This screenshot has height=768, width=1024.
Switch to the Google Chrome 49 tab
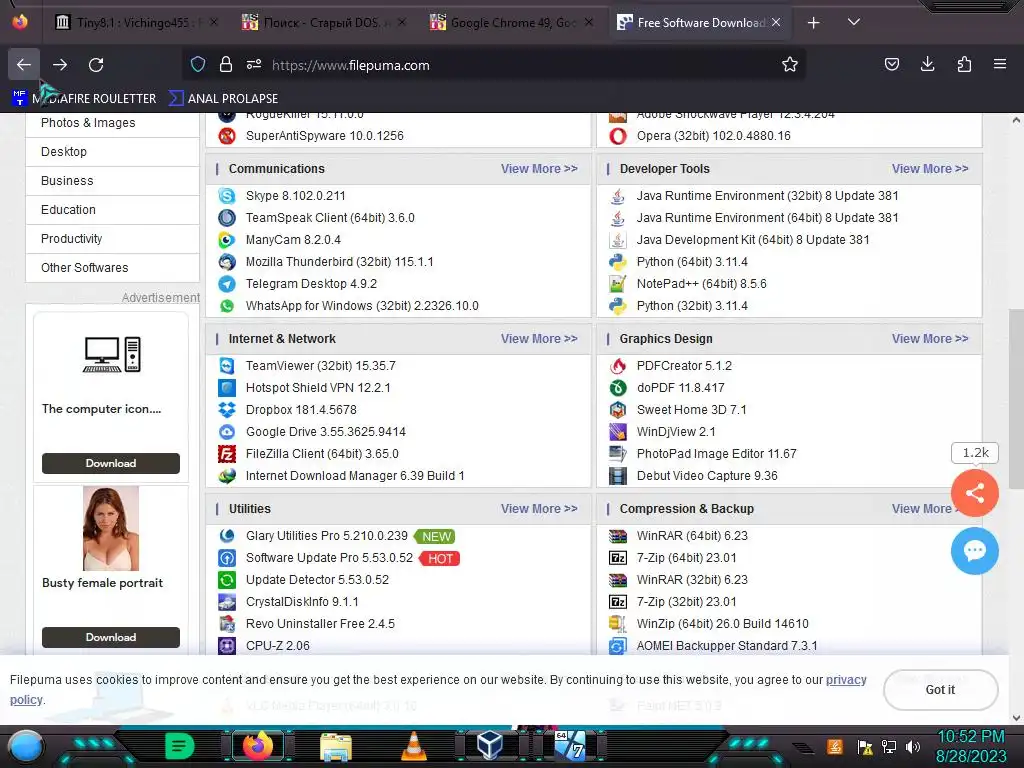(513, 23)
